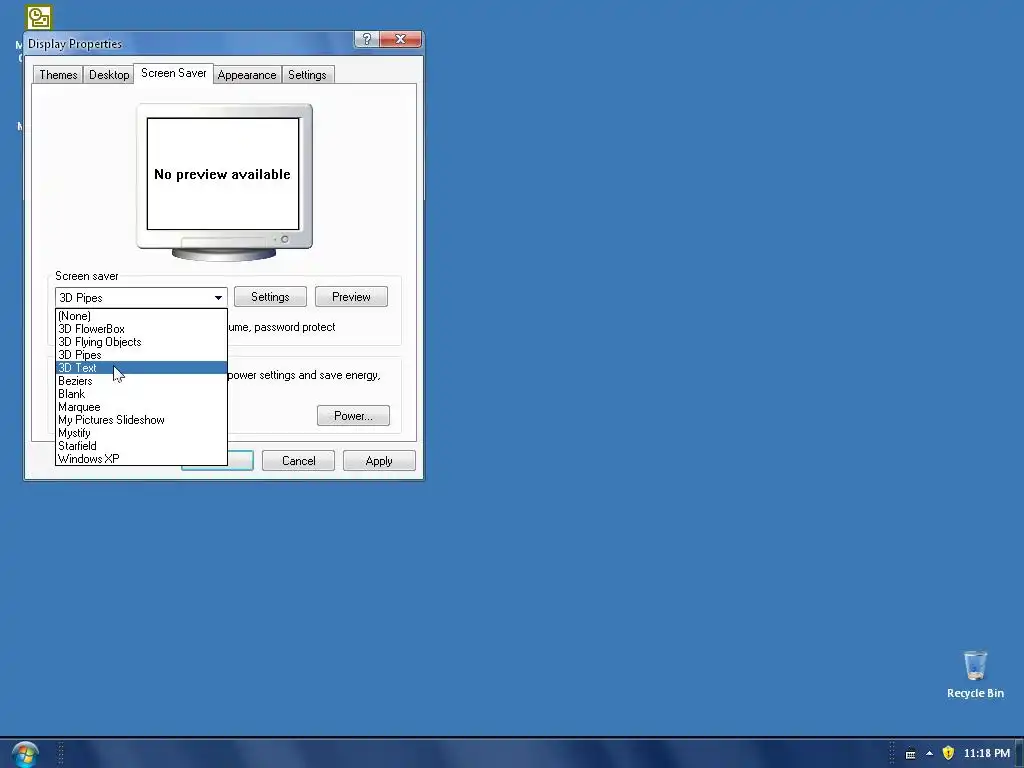
Task: Open the Settings tab
Action: click(307, 74)
